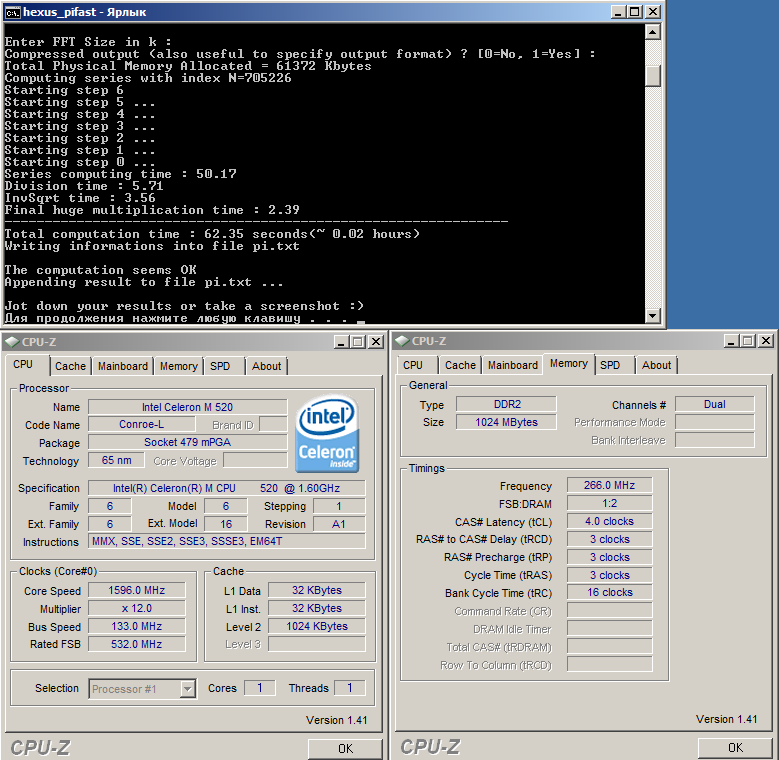Click the Bank Cycle Time value '16 clocks'

pyautogui.click(x=610, y=593)
